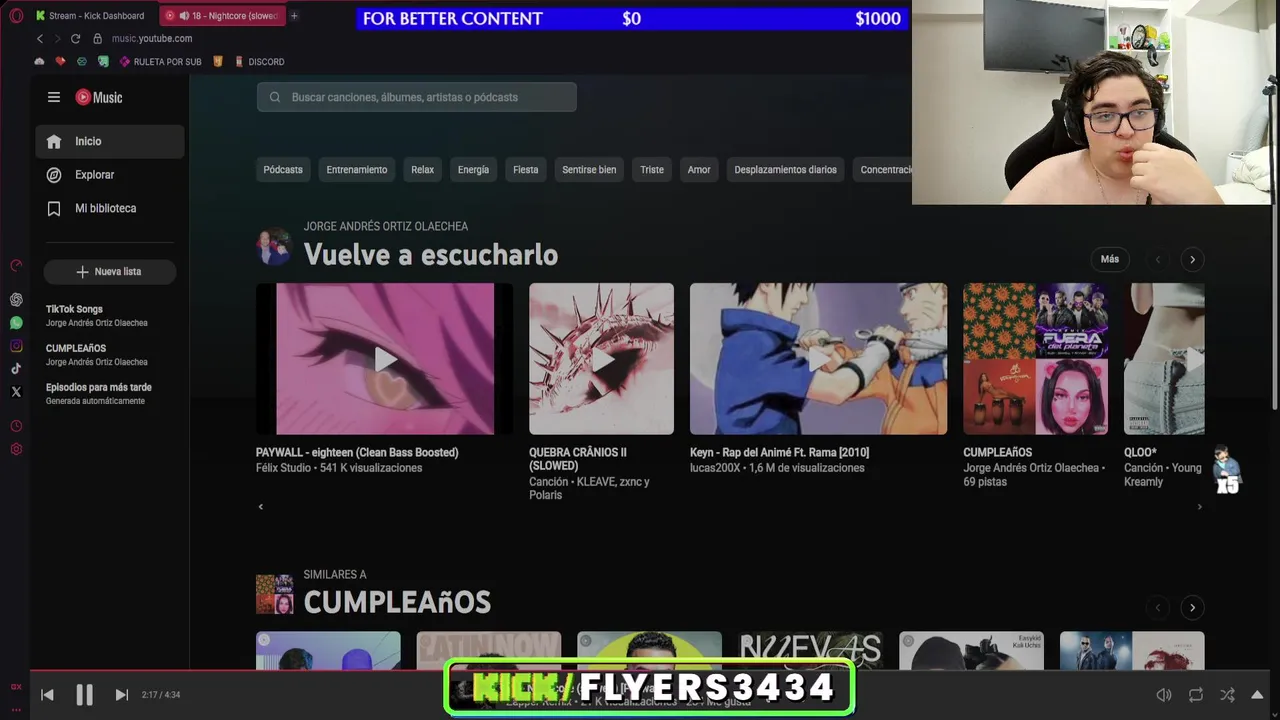Select Inicio in the sidebar
The height and width of the screenshot is (720, 1280).
coord(110,141)
